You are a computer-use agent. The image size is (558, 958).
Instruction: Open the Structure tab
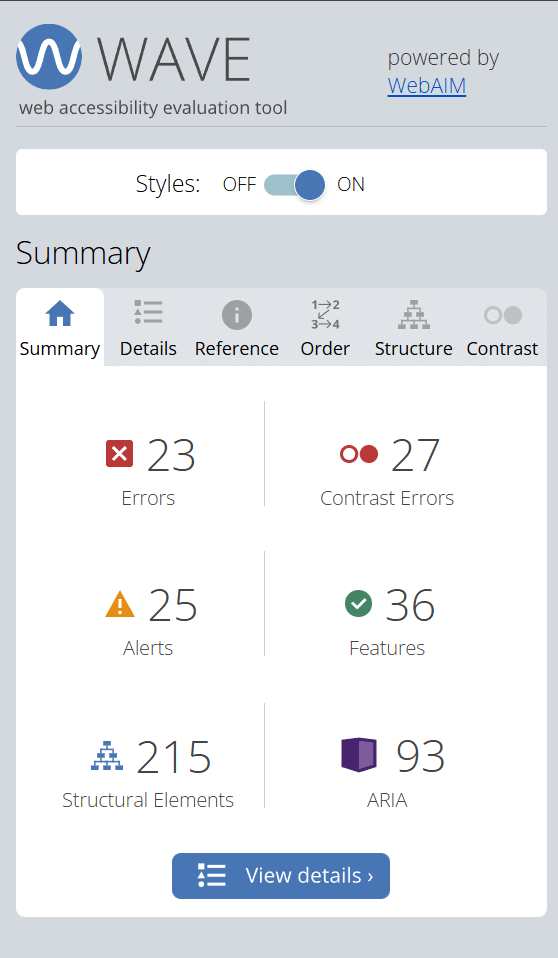click(414, 327)
